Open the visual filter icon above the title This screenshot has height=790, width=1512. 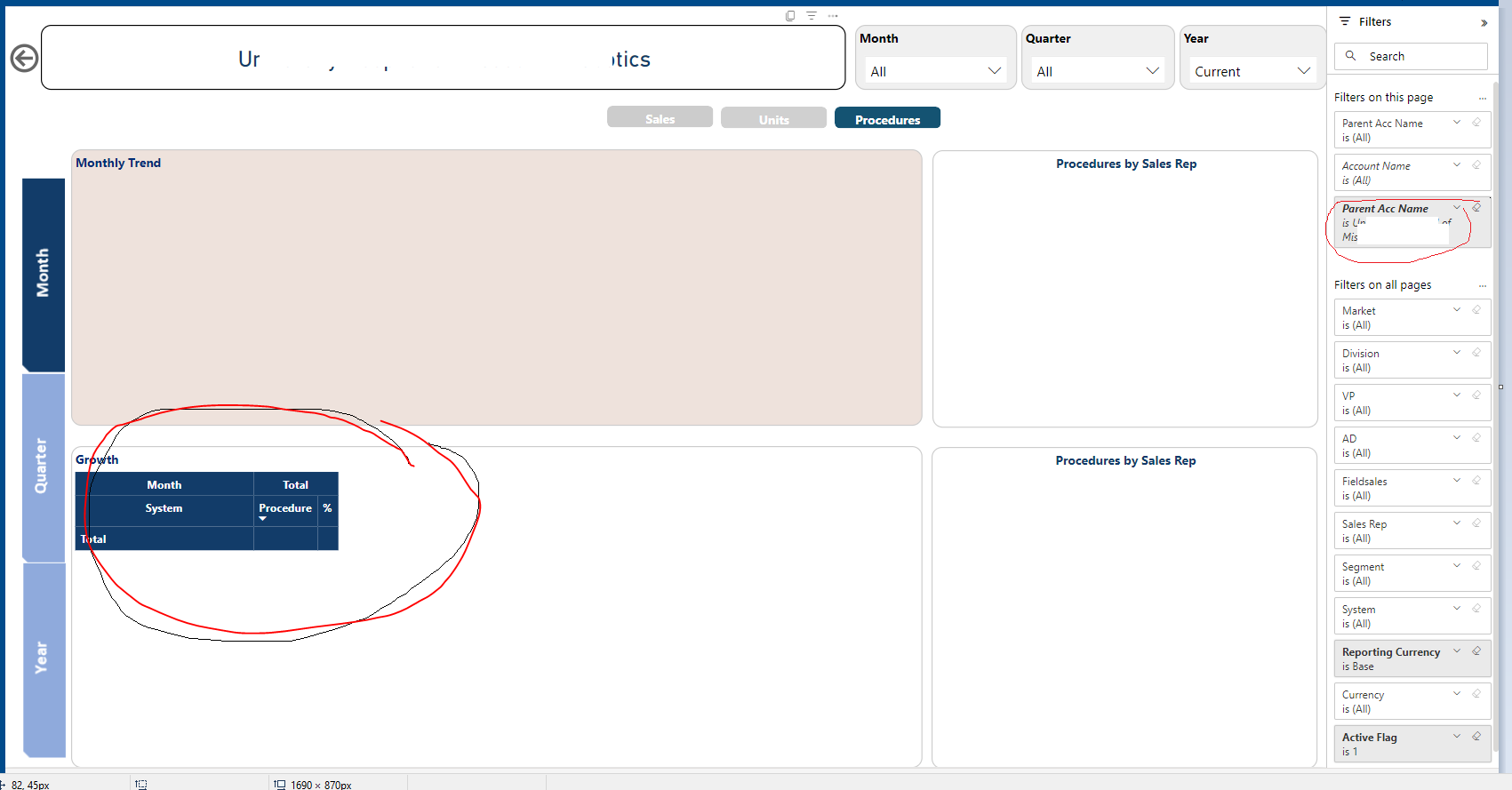(812, 16)
